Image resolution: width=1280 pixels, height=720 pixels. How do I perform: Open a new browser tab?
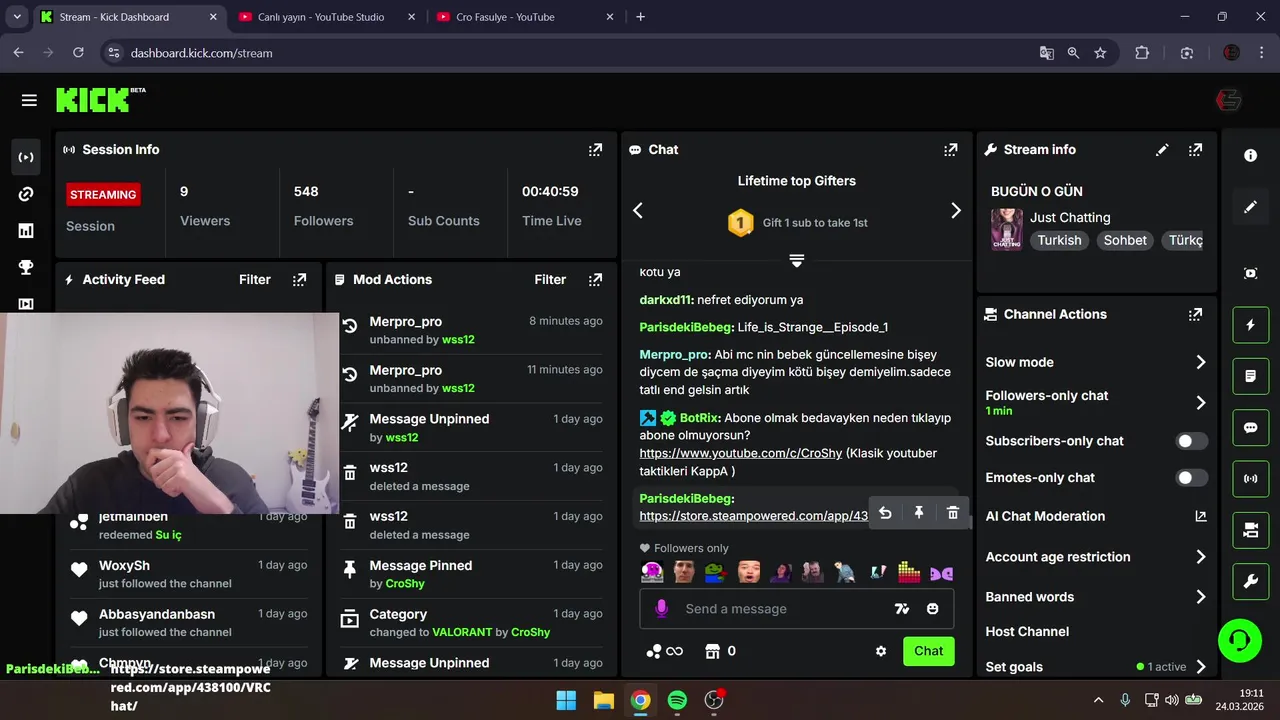[641, 17]
